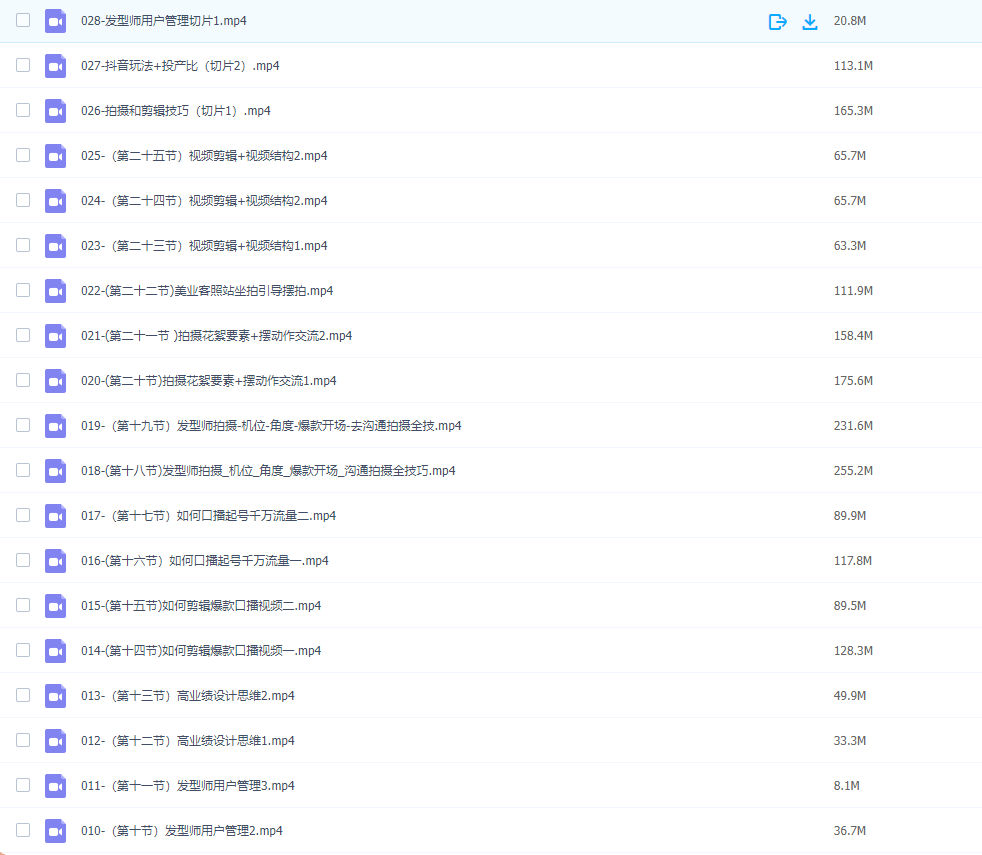982x855 pixels.
Task: Click the video icon of 013 高业绩设计思维2
Action: pos(55,696)
